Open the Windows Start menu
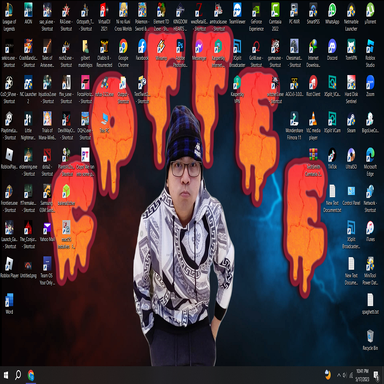This screenshot has height=384, width=384. 6,375
